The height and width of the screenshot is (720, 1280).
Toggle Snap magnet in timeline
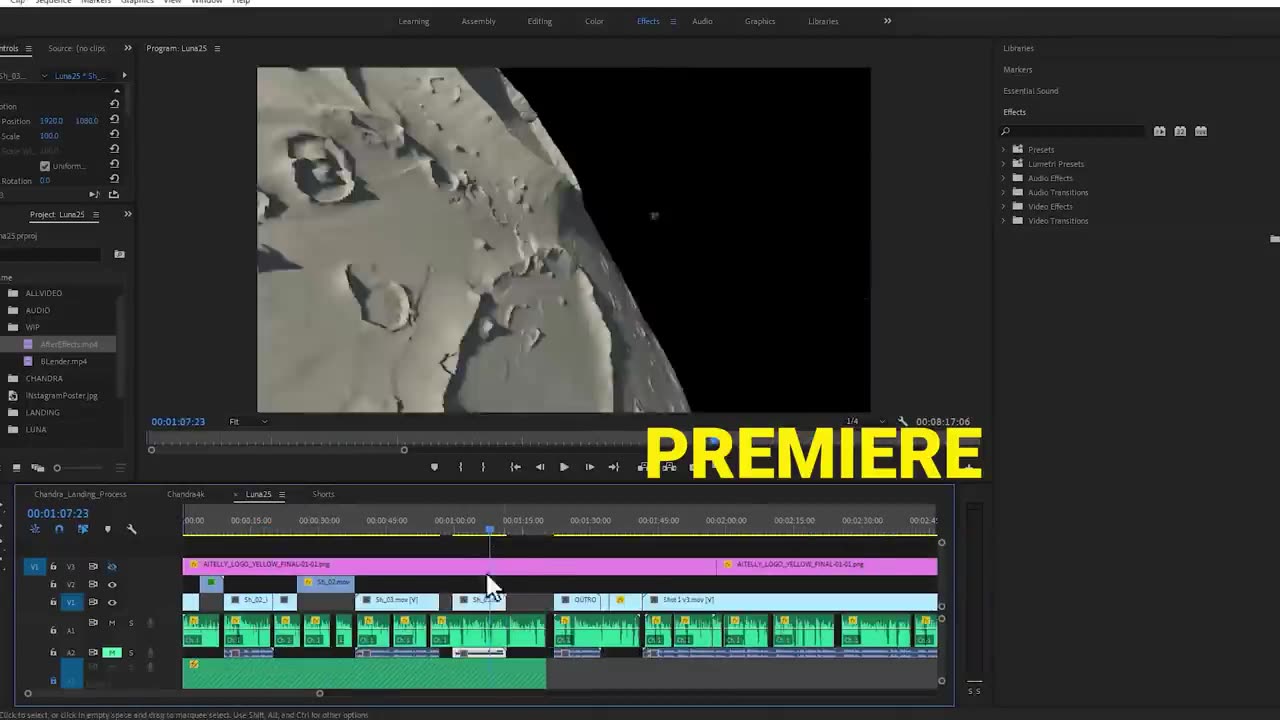click(x=59, y=529)
